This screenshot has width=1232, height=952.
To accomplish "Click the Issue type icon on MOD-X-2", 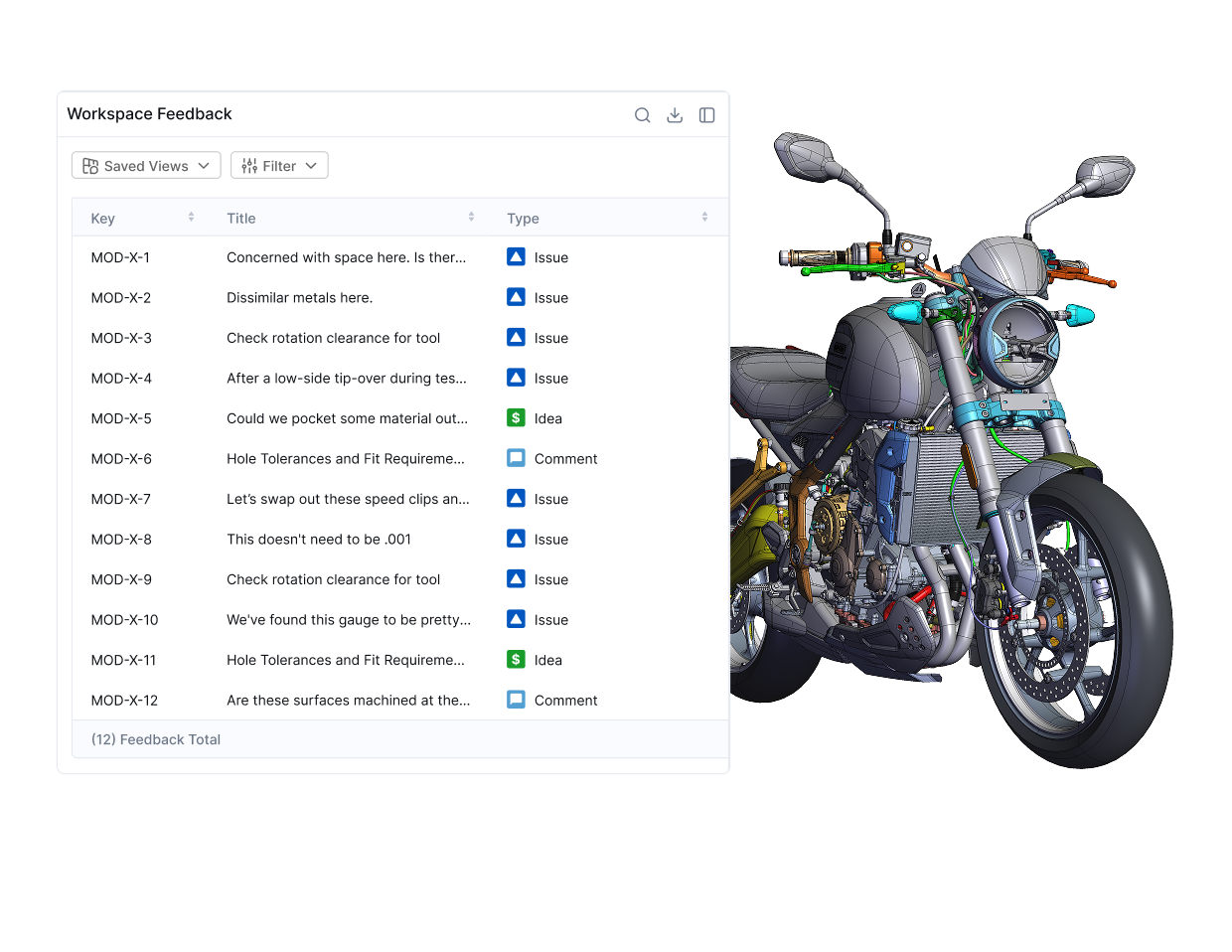I will [516, 297].
